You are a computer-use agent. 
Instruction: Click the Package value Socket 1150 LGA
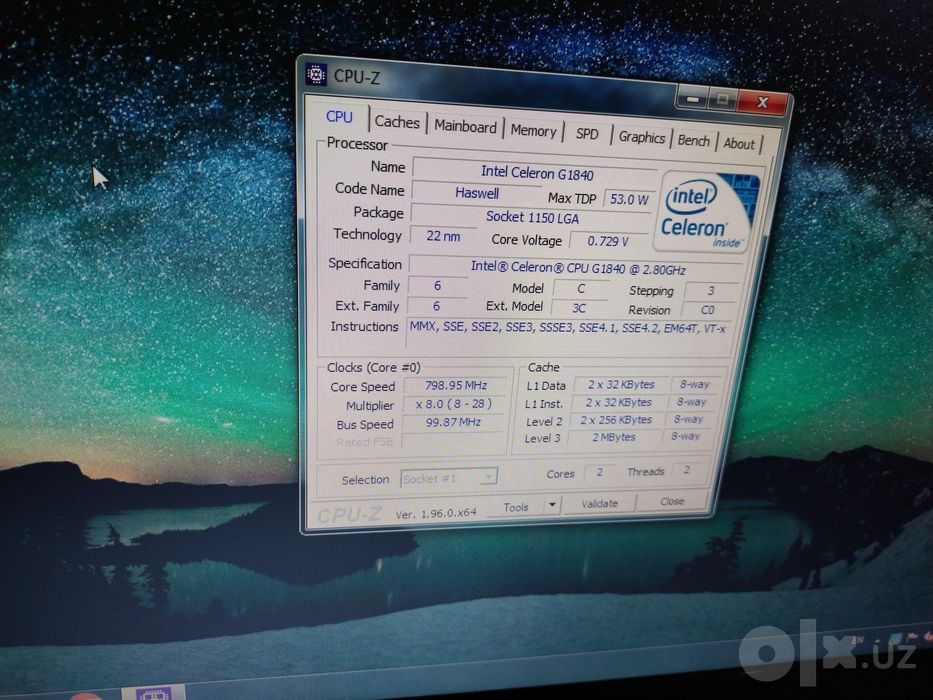tap(531, 217)
